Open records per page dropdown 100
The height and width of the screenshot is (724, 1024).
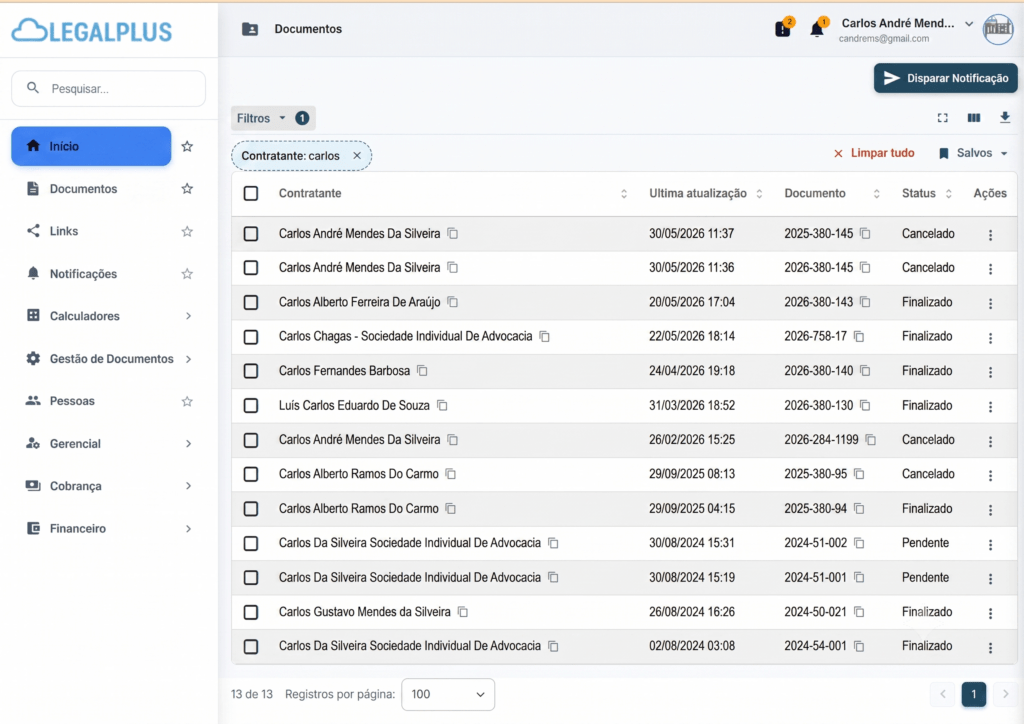click(448, 694)
